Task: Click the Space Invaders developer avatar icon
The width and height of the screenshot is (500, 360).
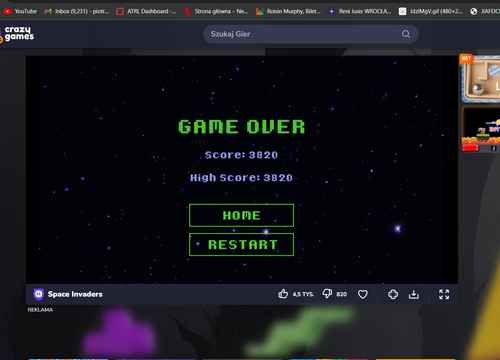Action: coord(39,294)
